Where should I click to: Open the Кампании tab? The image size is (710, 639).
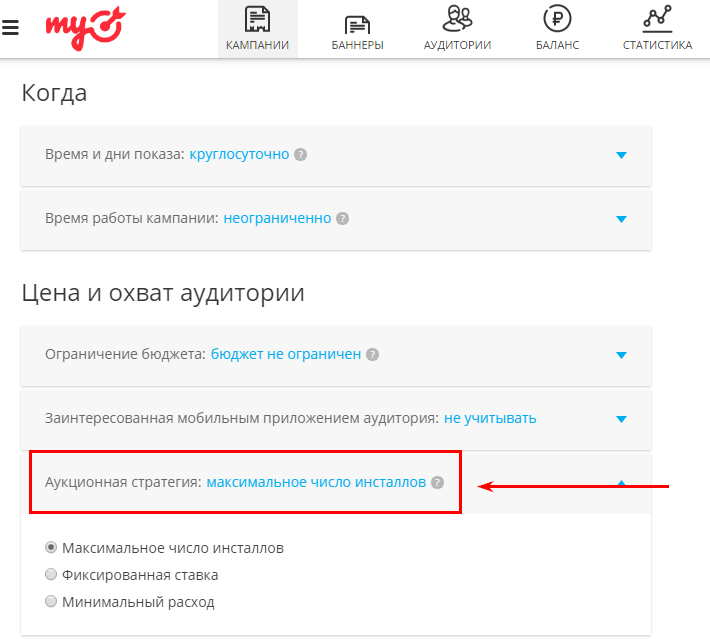[258, 29]
